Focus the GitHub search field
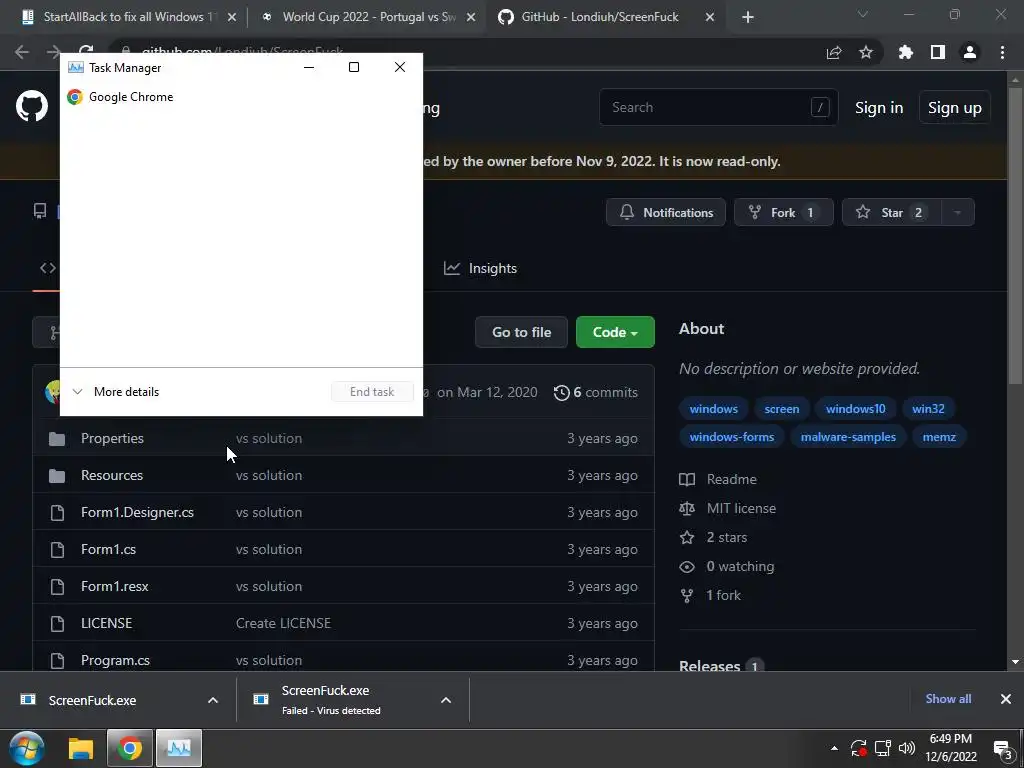 pos(718,107)
